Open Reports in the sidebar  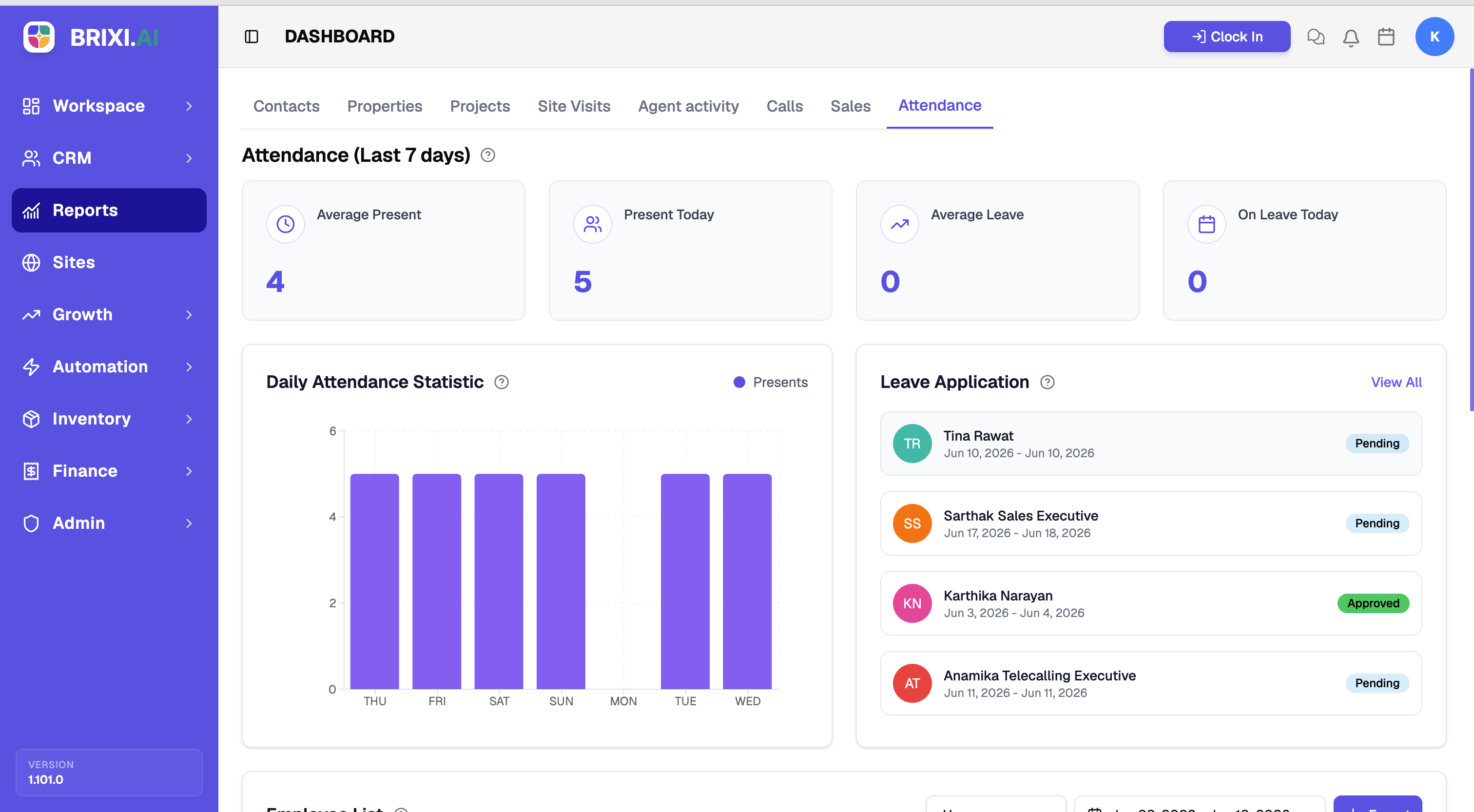109,210
